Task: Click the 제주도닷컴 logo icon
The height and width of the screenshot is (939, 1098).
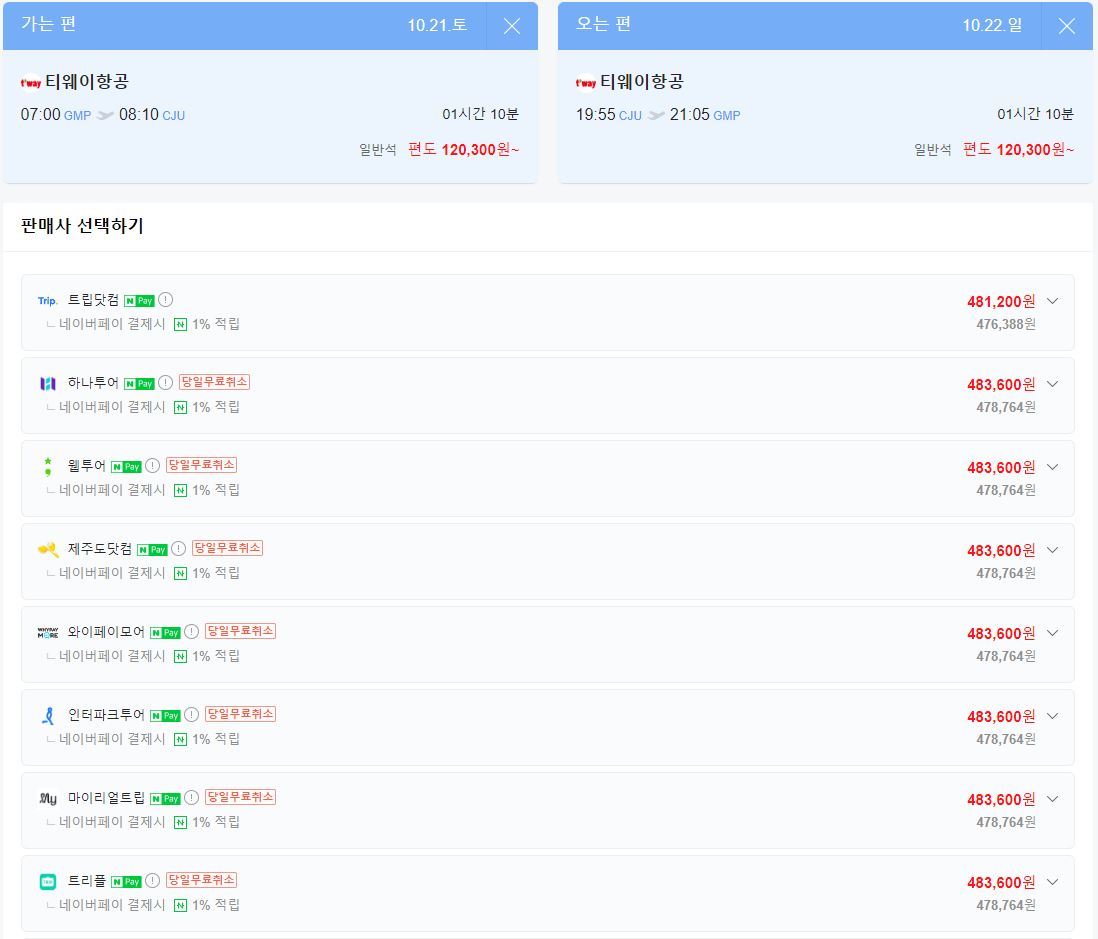Action: coord(48,550)
